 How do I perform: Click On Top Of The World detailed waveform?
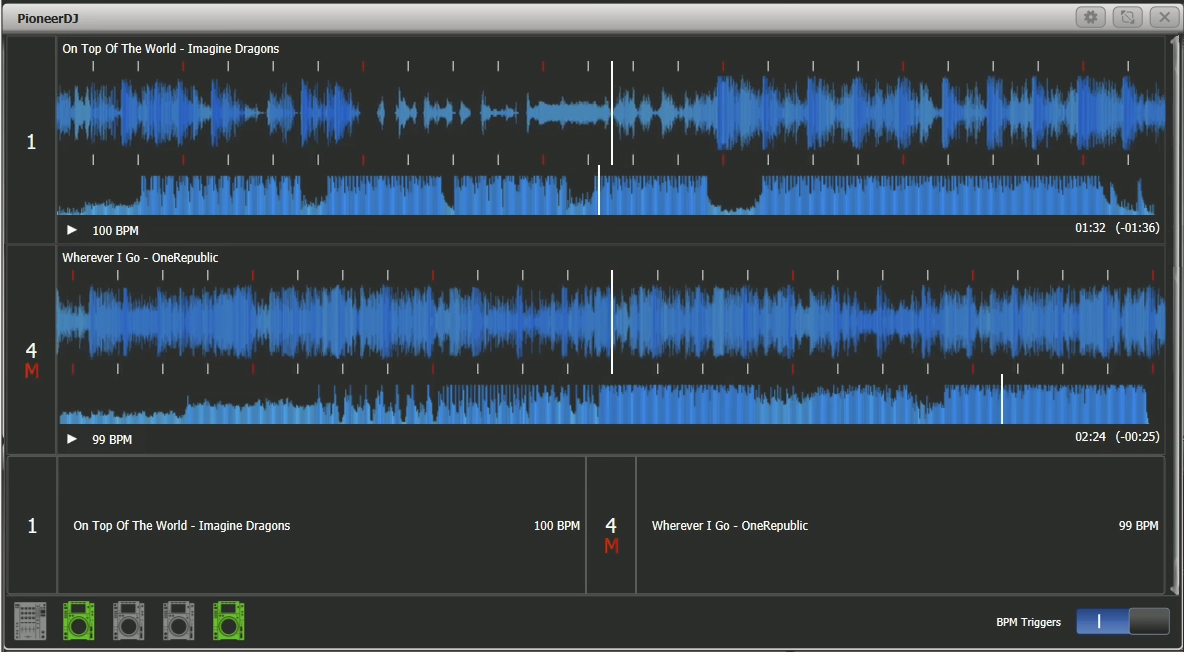pyautogui.click(x=400, y=110)
